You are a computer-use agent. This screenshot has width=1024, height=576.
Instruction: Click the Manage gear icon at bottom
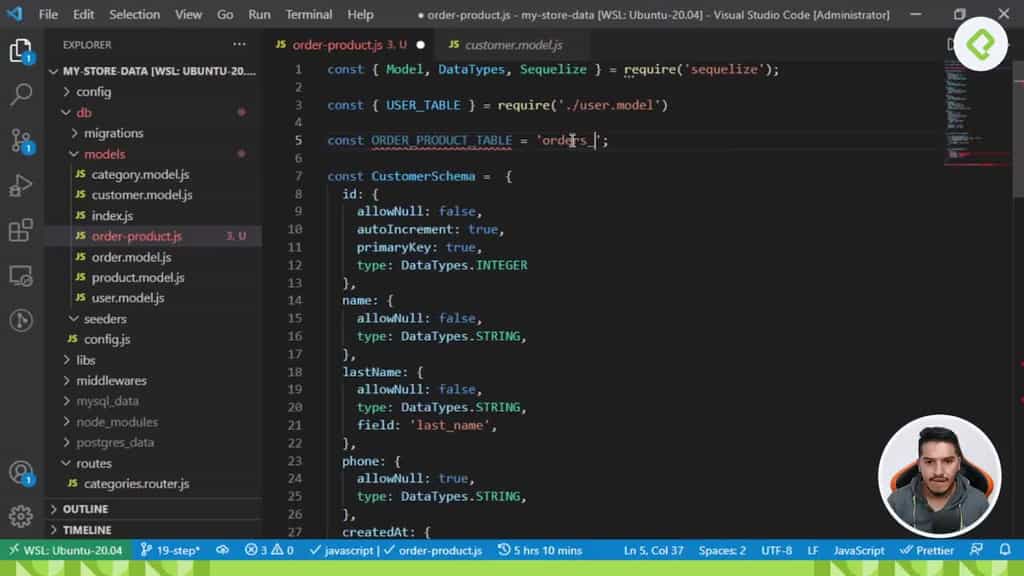click(x=20, y=517)
